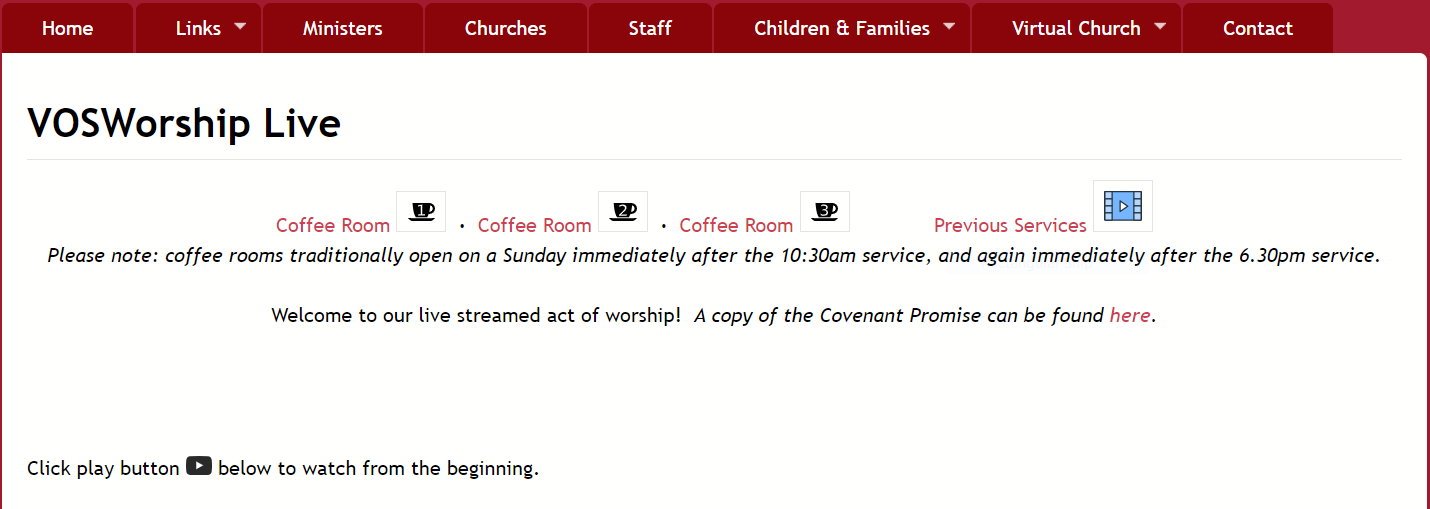Go to the Home menu item

coord(67,28)
